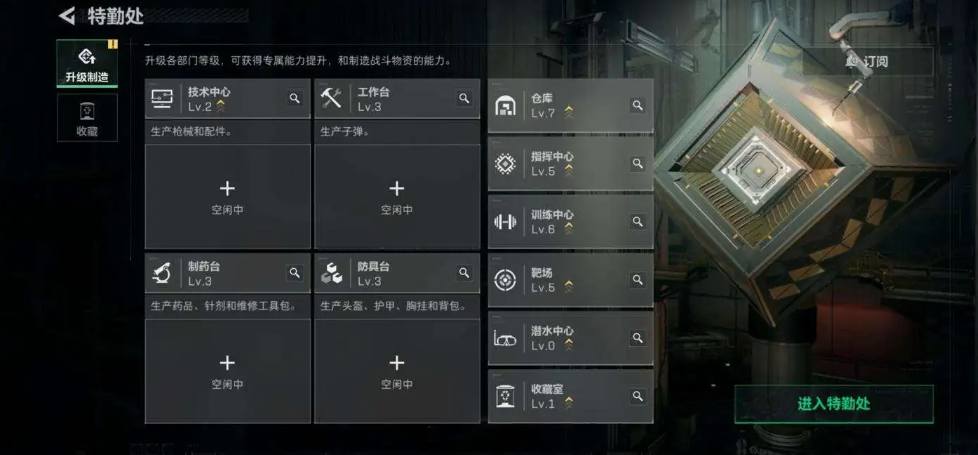Click the magnifier icon on 仓库

click(x=637, y=105)
